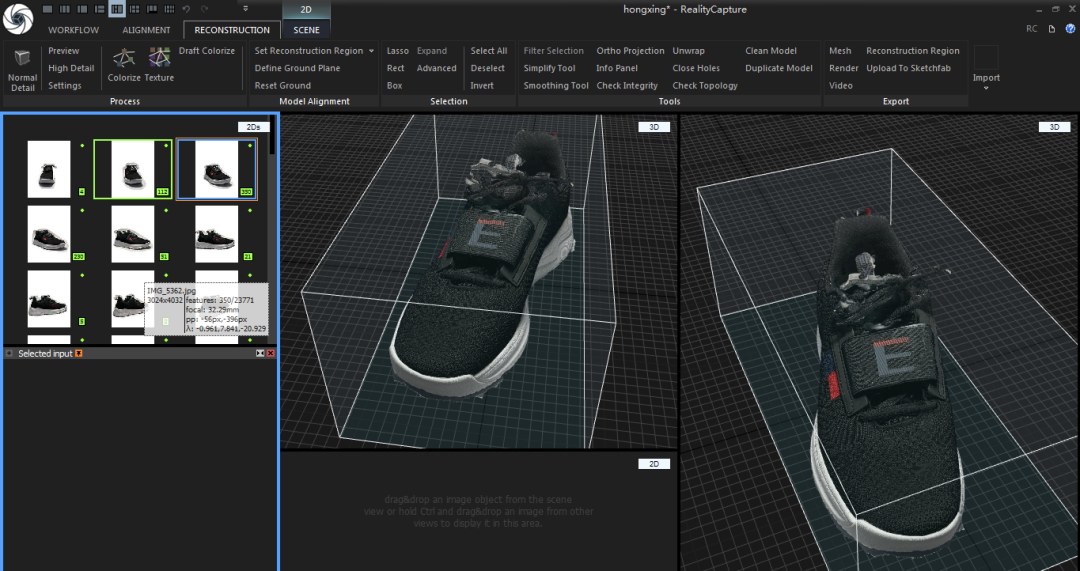The width and height of the screenshot is (1080, 571).
Task: Select the selected 1+2 split layout icon
Action: pos(117,9)
